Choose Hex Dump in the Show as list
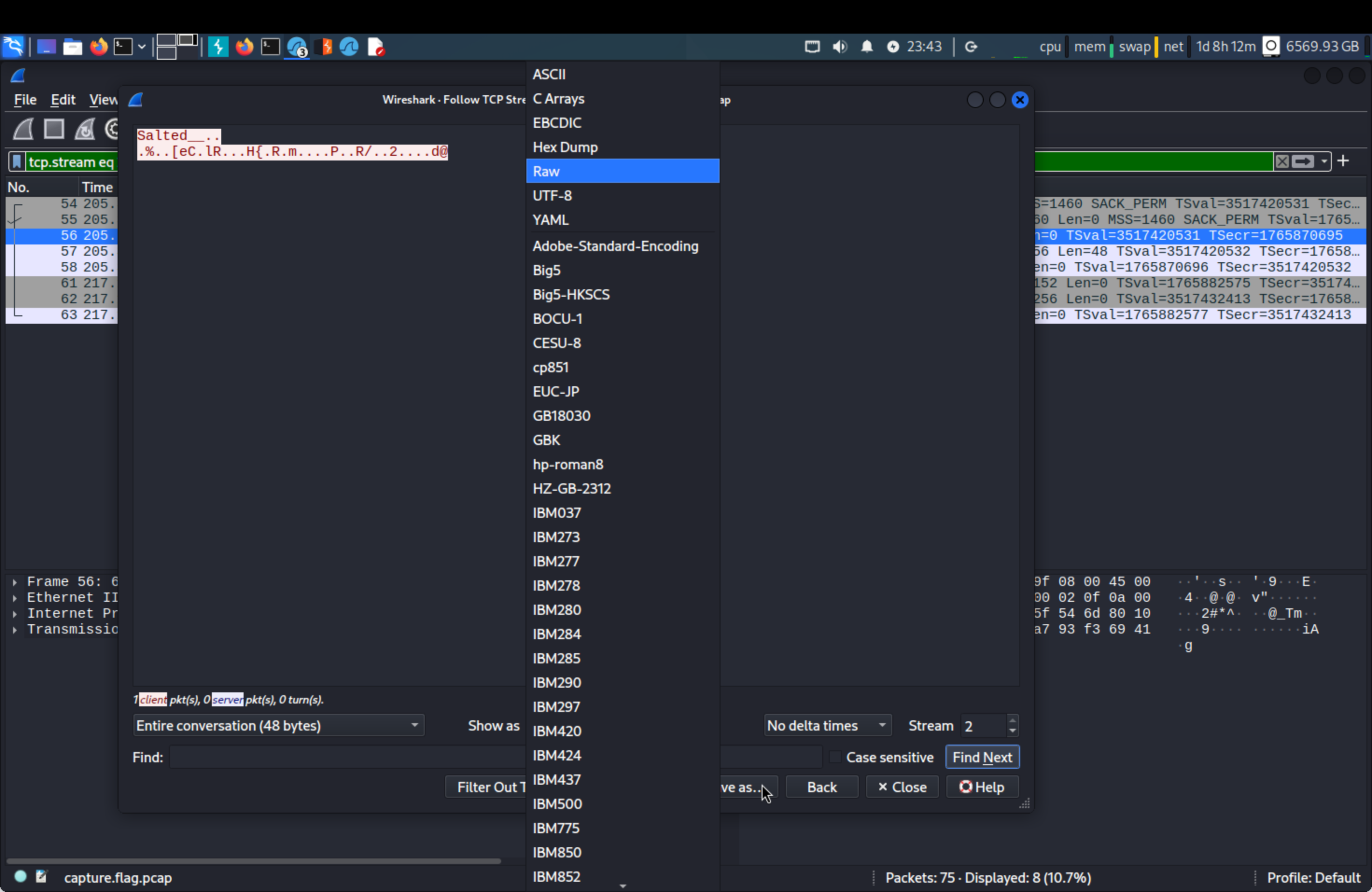This screenshot has height=892, width=1372. pos(623,147)
